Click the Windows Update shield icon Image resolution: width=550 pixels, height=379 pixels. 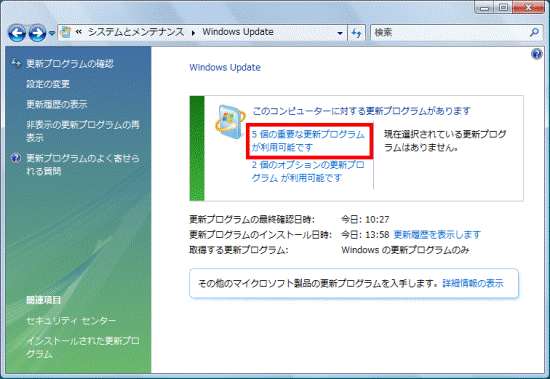[230, 122]
